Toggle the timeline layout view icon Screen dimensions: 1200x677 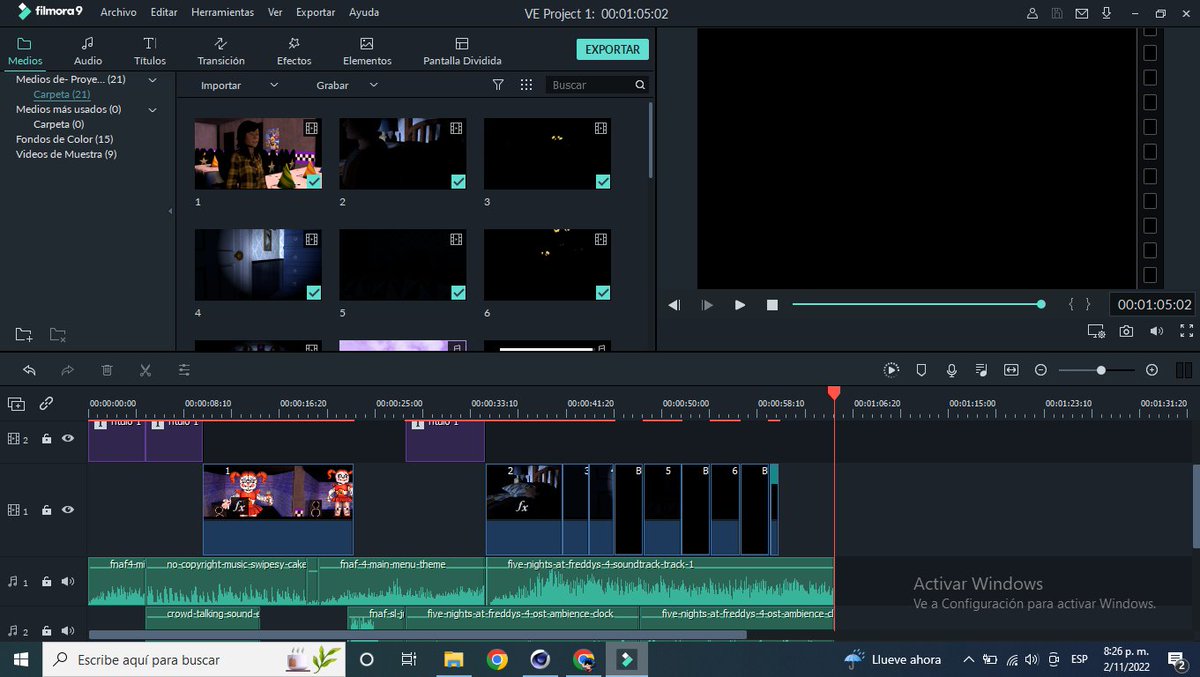[1184, 370]
